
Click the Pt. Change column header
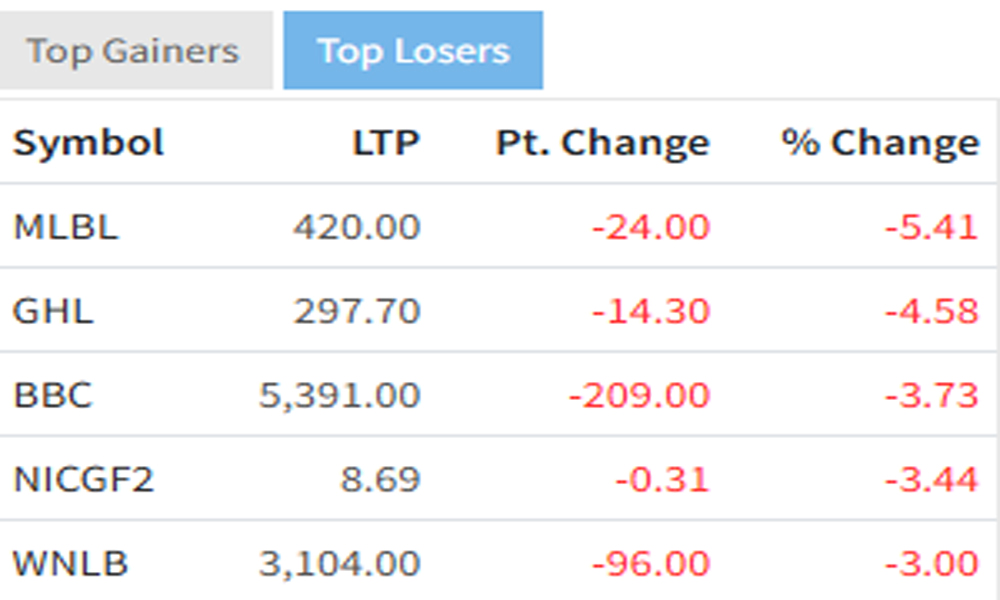point(602,143)
